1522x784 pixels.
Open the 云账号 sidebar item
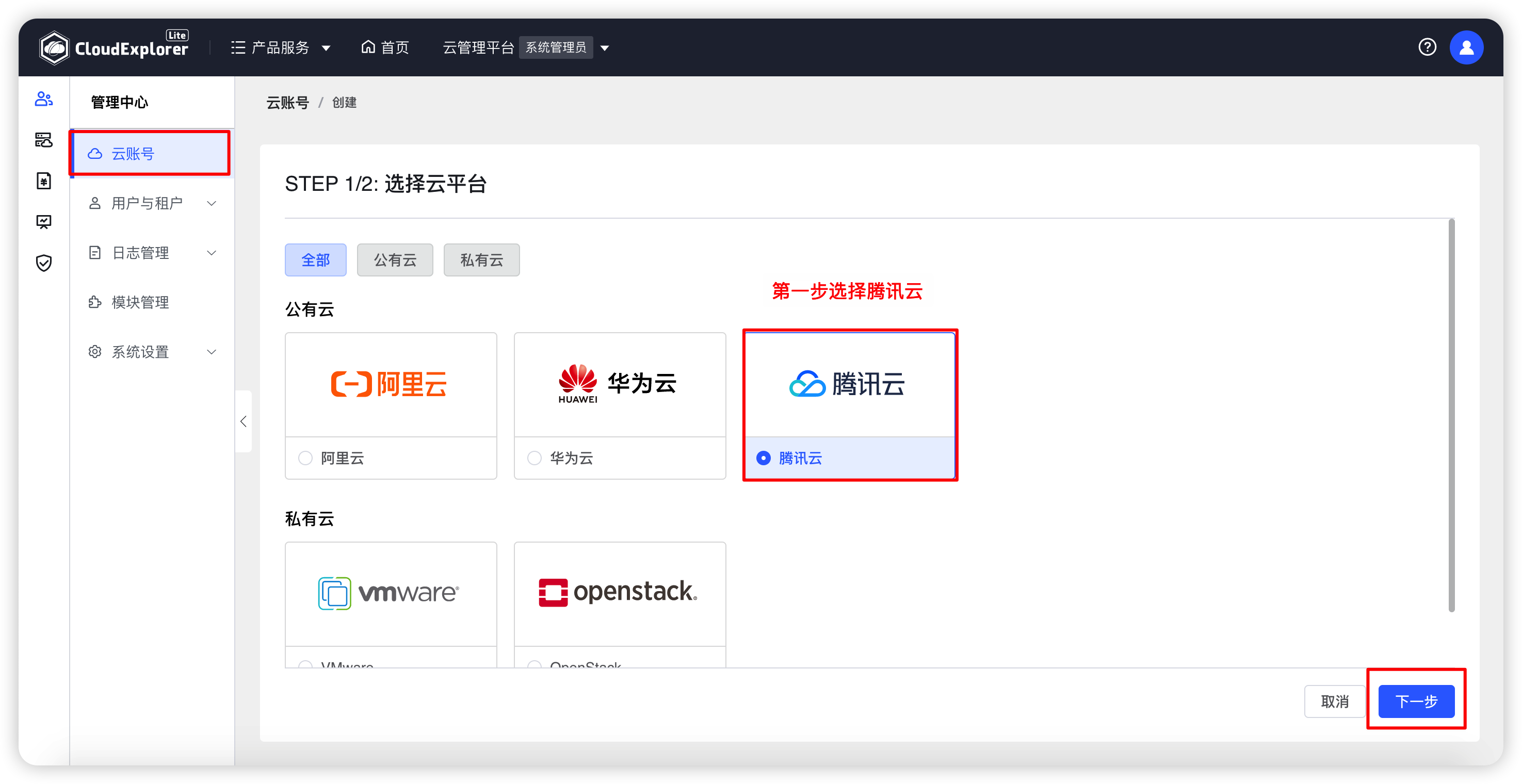pos(152,154)
